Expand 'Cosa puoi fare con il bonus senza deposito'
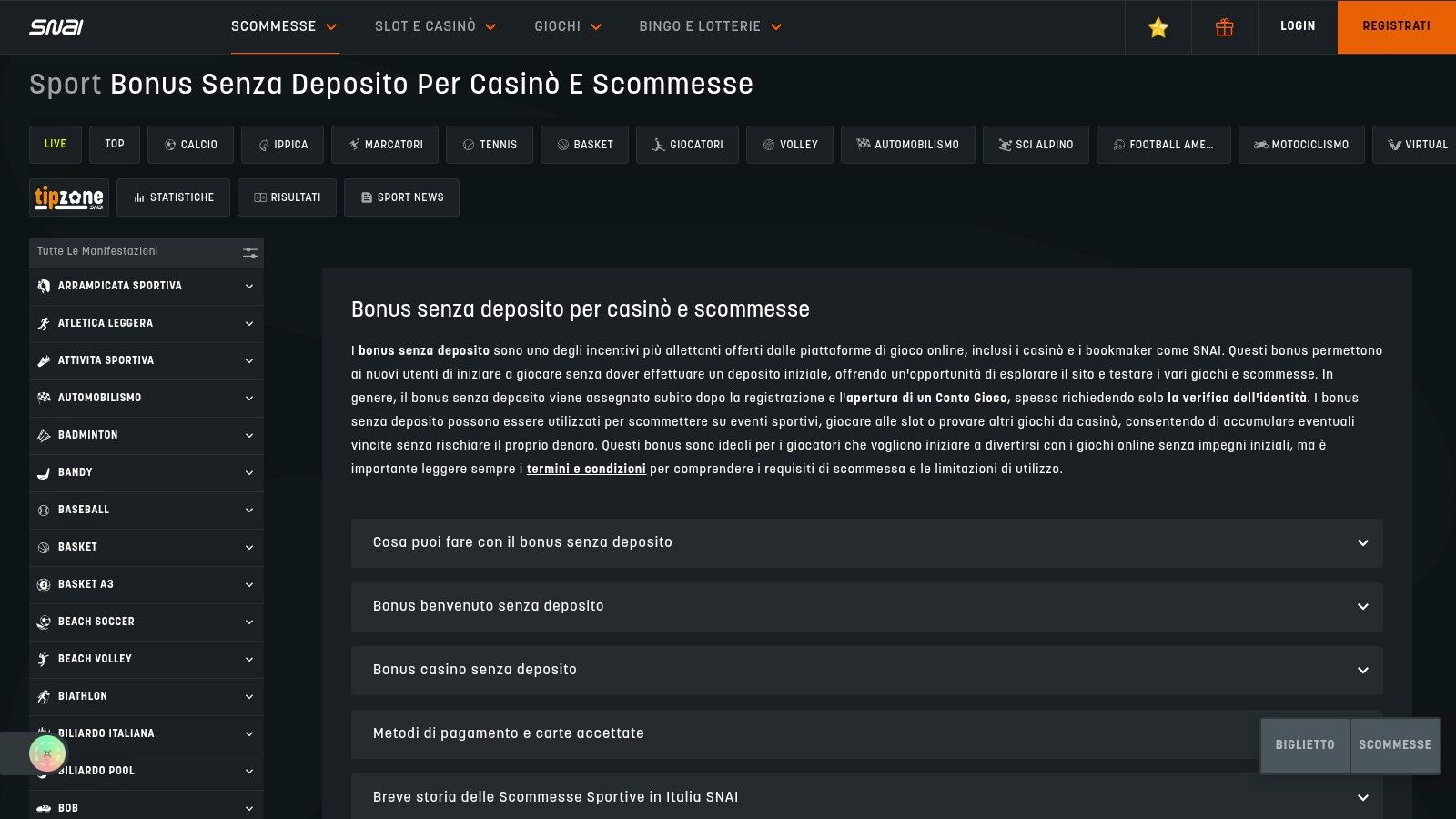The width and height of the screenshot is (1456, 819). tap(866, 543)
